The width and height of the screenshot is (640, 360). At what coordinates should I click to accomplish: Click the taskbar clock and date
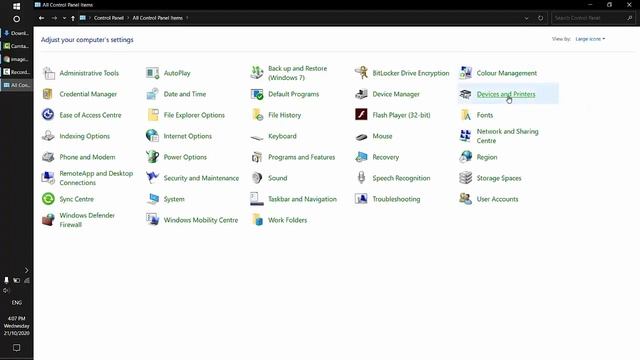pyautogui.click(x=17, y=326)
